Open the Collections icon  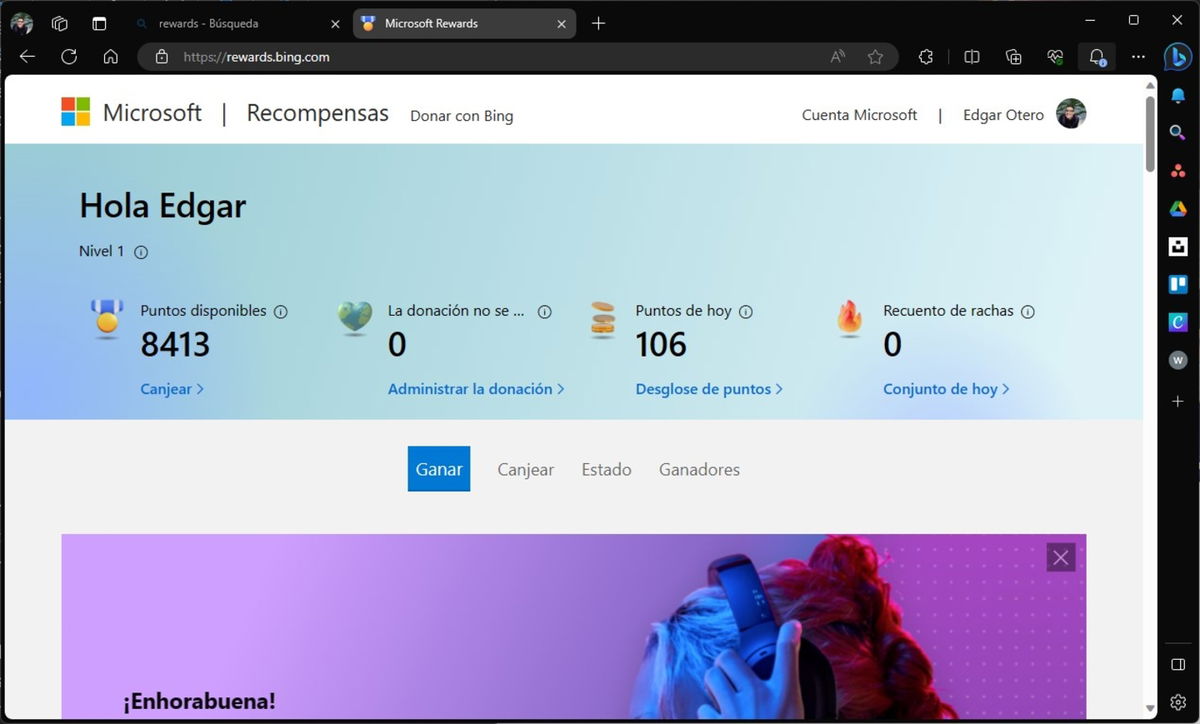click(x=1014, y=57)
